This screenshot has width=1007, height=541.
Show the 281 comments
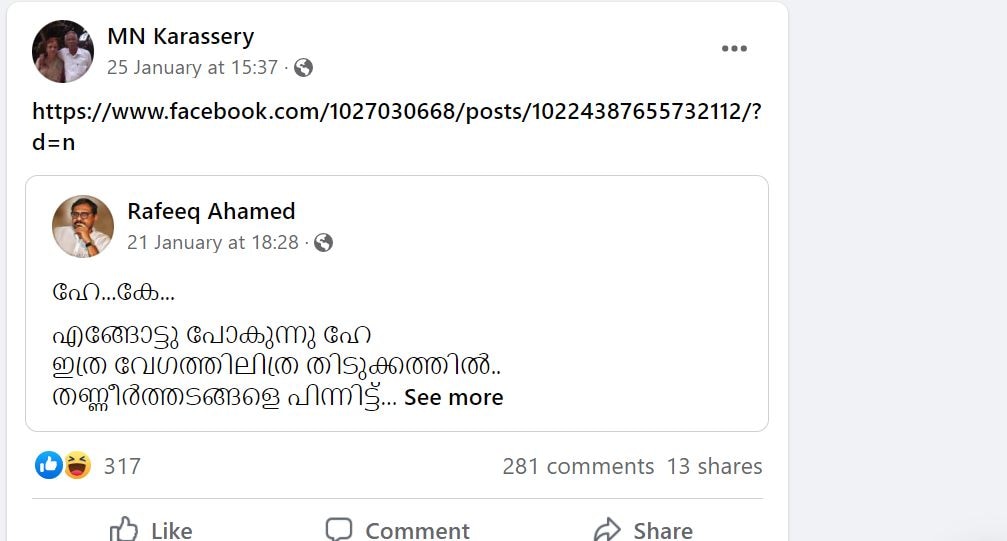(x=577, y=466)
